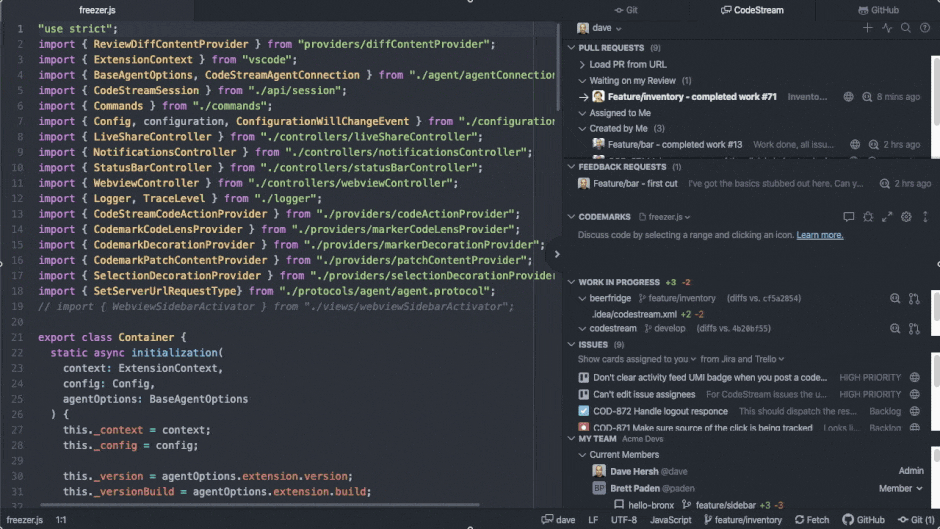Screen dimensions: 940x529
Task: Click review icon on Feature/bar first cut row
Action: pyautogui.click(x=884, y=184)
